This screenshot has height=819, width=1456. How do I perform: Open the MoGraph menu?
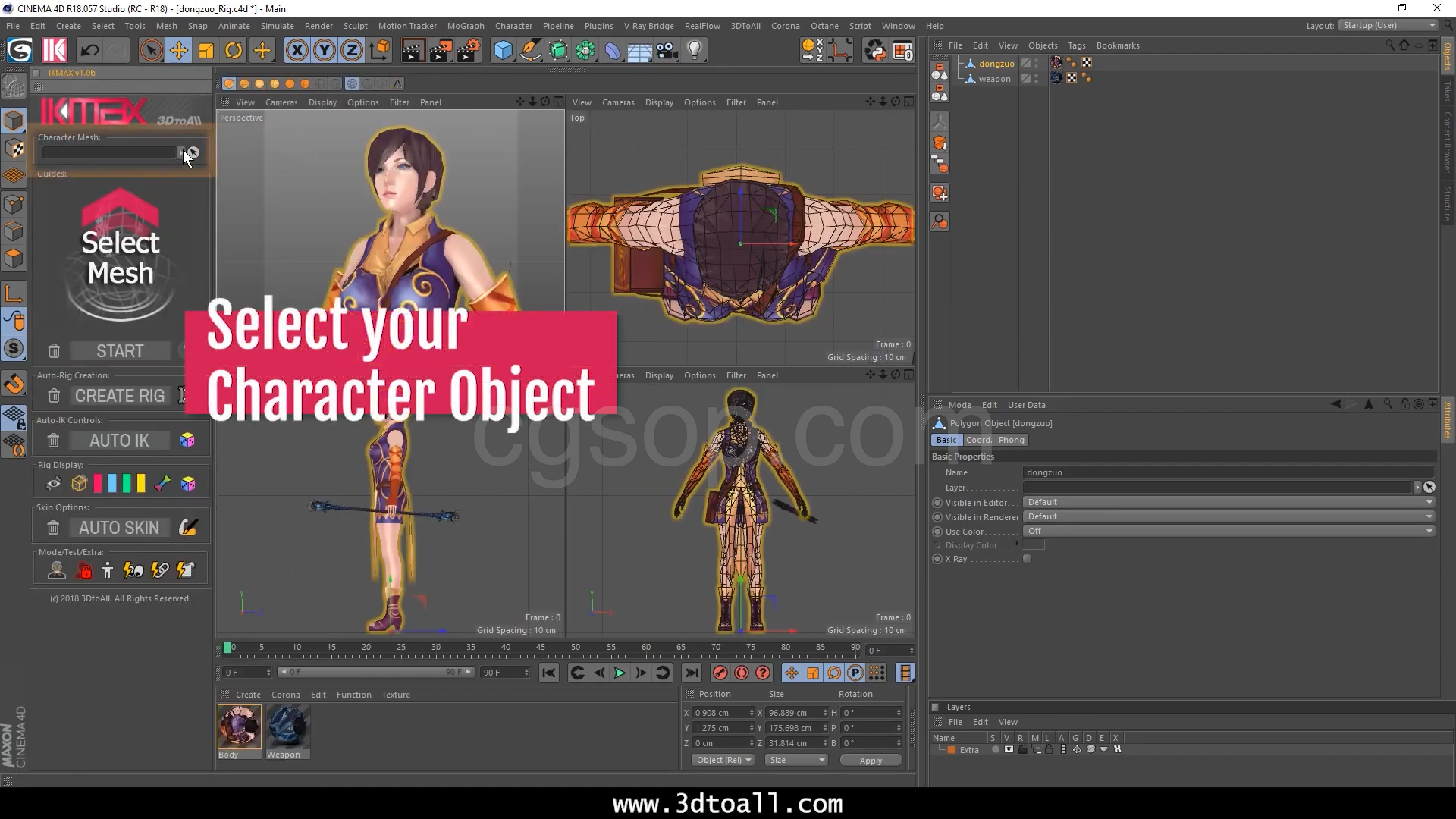(465, 26)
